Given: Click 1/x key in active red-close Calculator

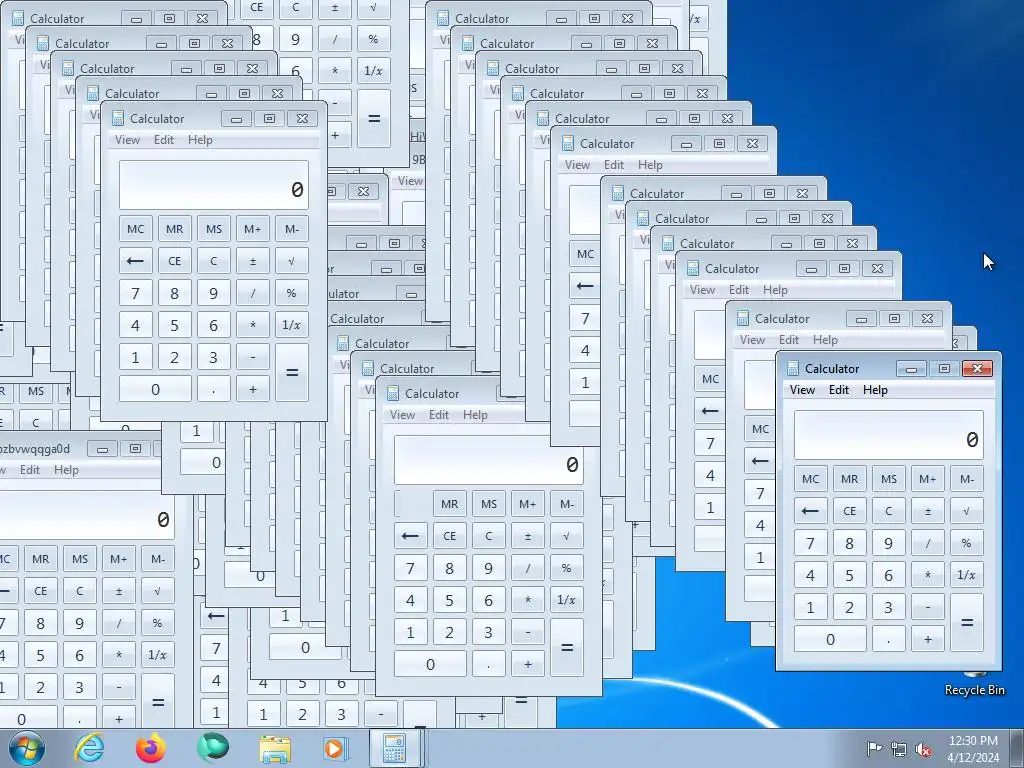Looking at the screenshot, I should click(x=967, y=575).
